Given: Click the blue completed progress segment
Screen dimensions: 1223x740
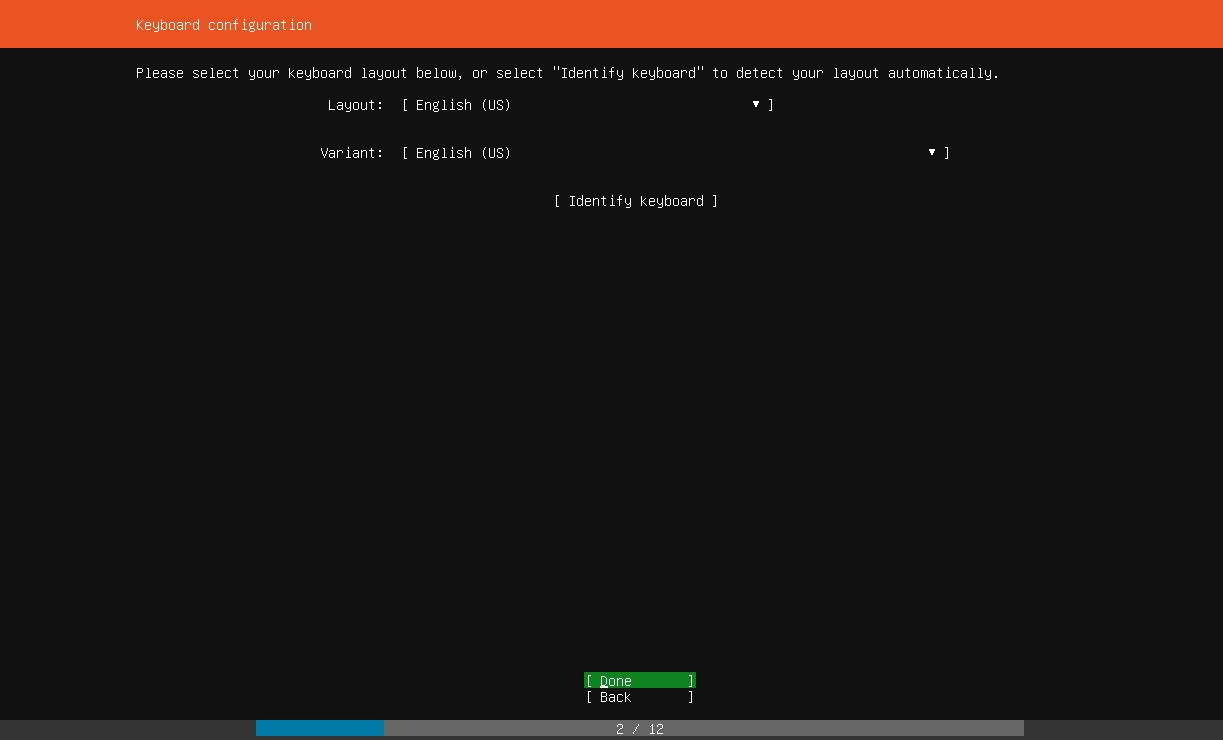Looking at the screenshot, I should tap(320, 728).
